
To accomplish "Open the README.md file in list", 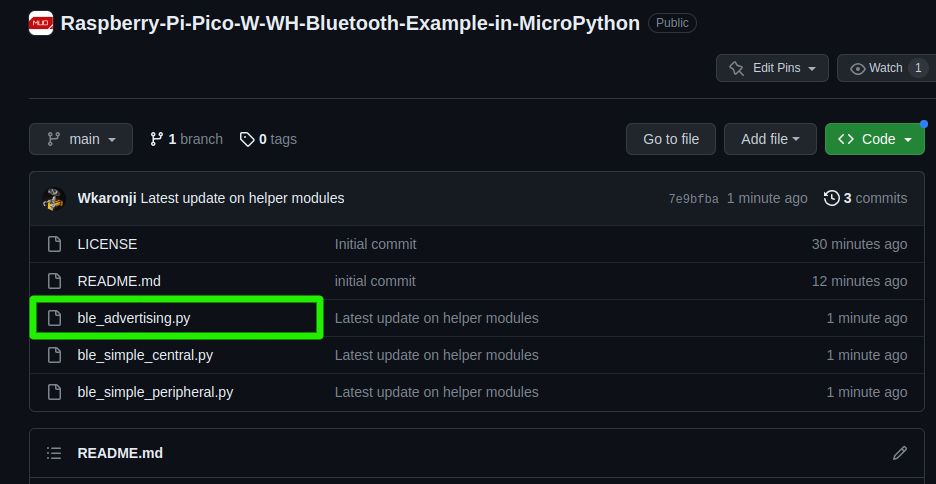I will pos(120,281).
